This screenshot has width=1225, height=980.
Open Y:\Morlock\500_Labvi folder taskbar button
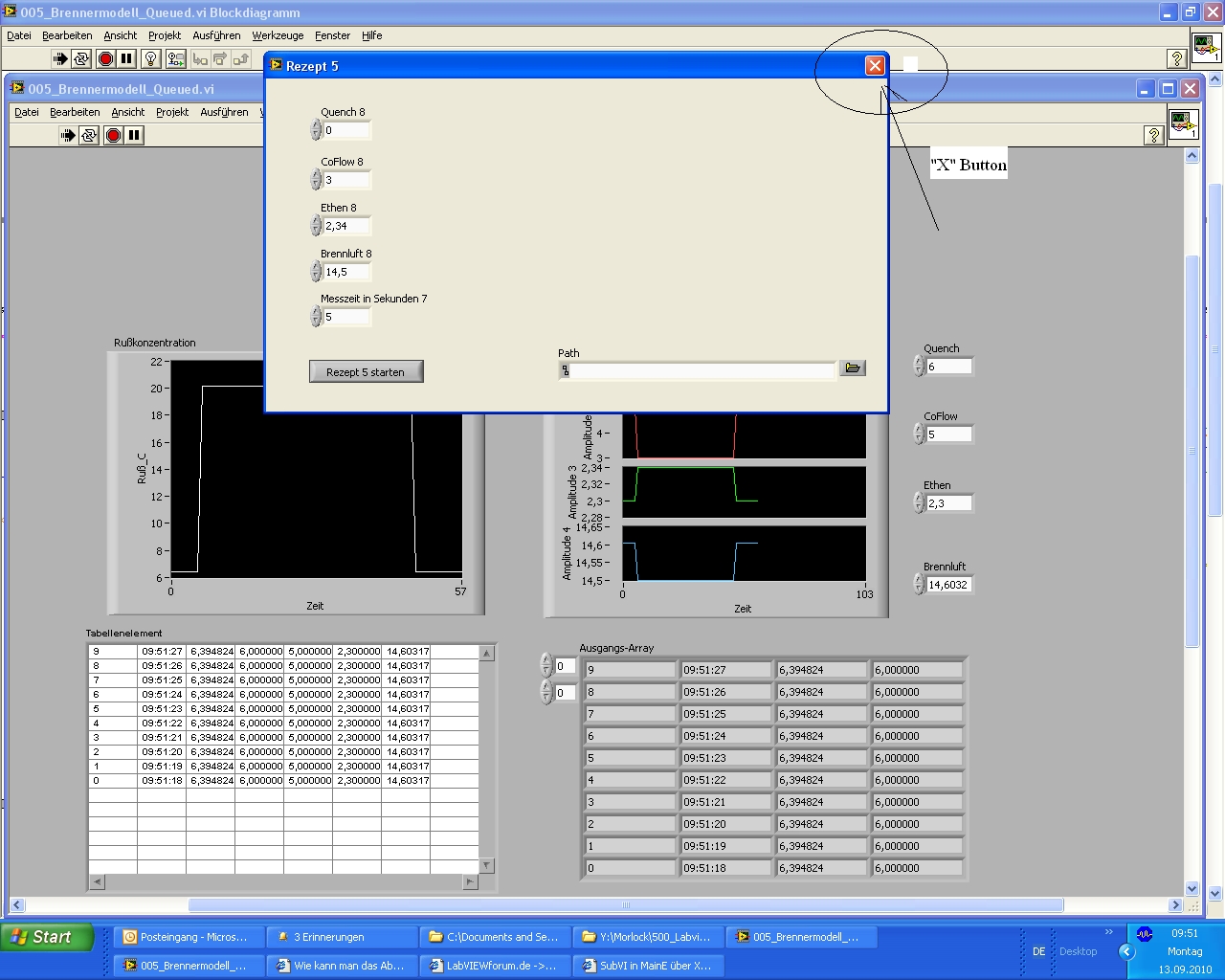(648, 937)
